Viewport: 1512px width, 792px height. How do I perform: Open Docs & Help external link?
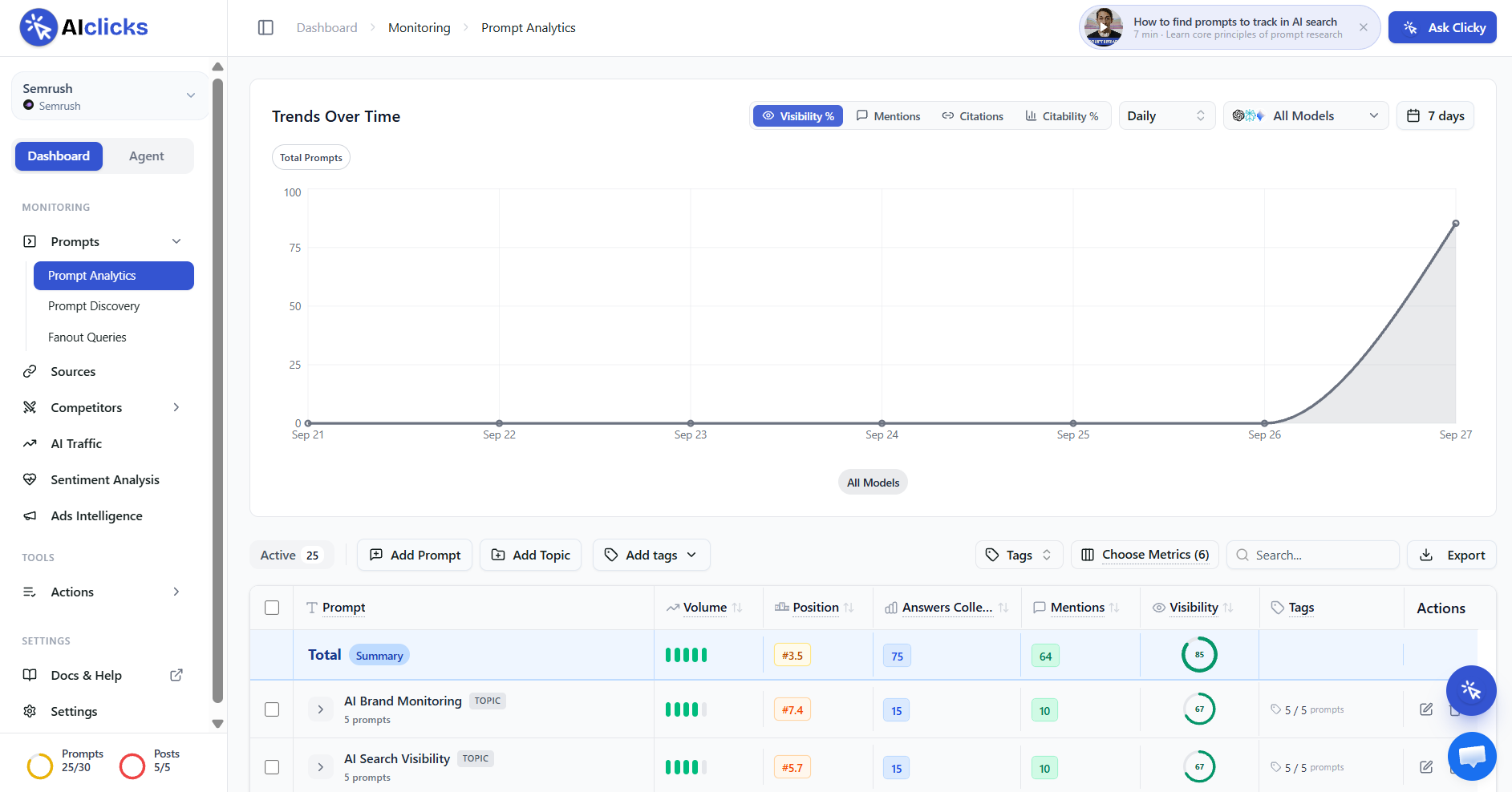click(x=176, y=675)
